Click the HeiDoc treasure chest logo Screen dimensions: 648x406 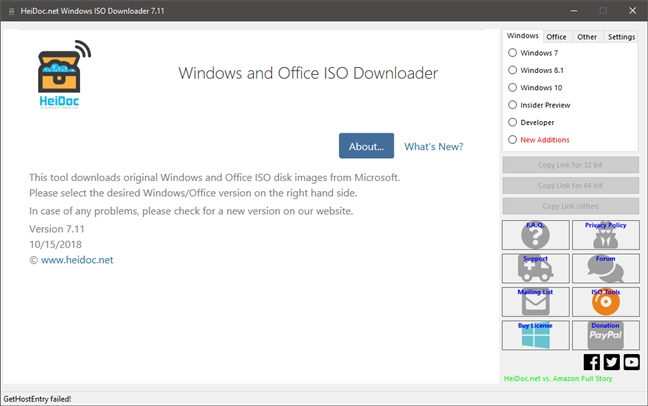point(64,74)
